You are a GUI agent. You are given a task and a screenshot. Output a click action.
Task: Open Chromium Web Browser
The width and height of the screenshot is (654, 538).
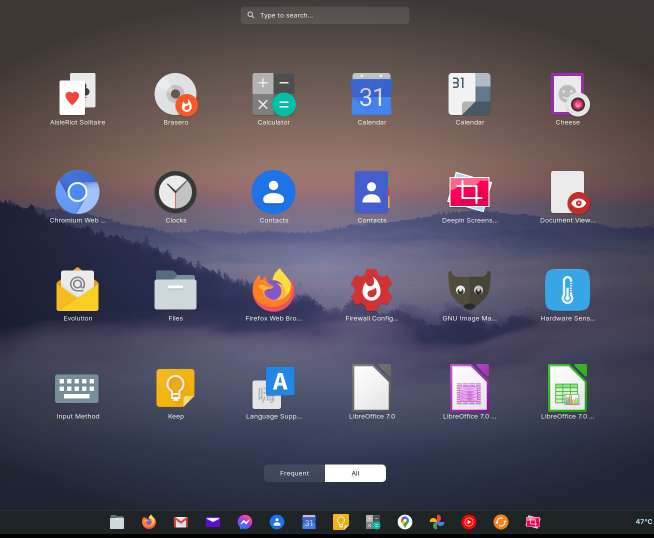click(x=77, y=192)
